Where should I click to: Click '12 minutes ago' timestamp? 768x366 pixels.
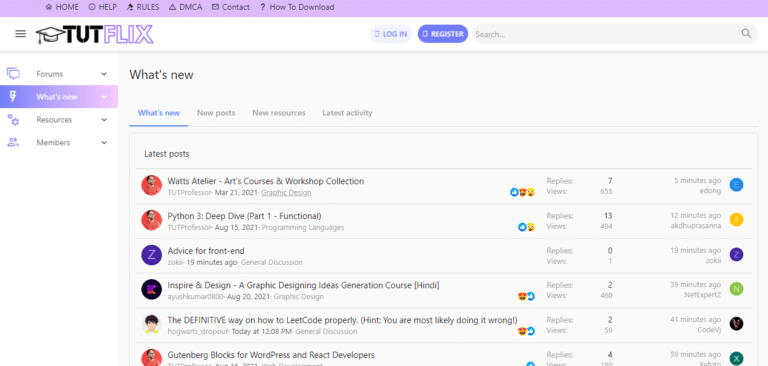point(696,215)
